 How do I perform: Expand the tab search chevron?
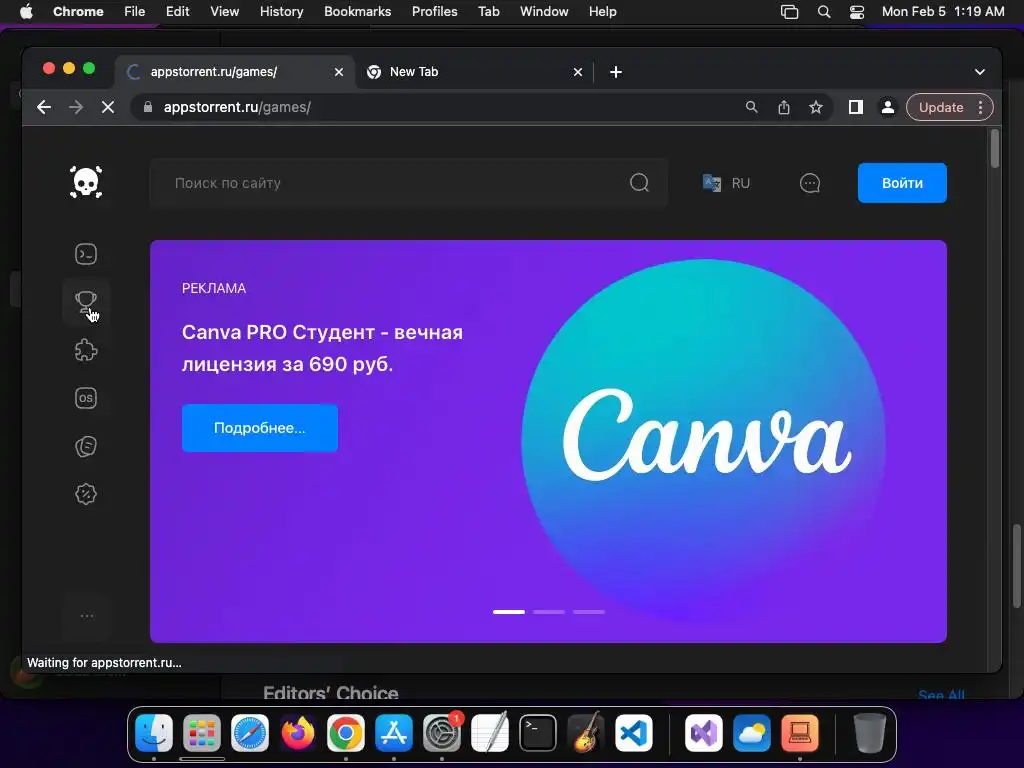coord(980,72)
